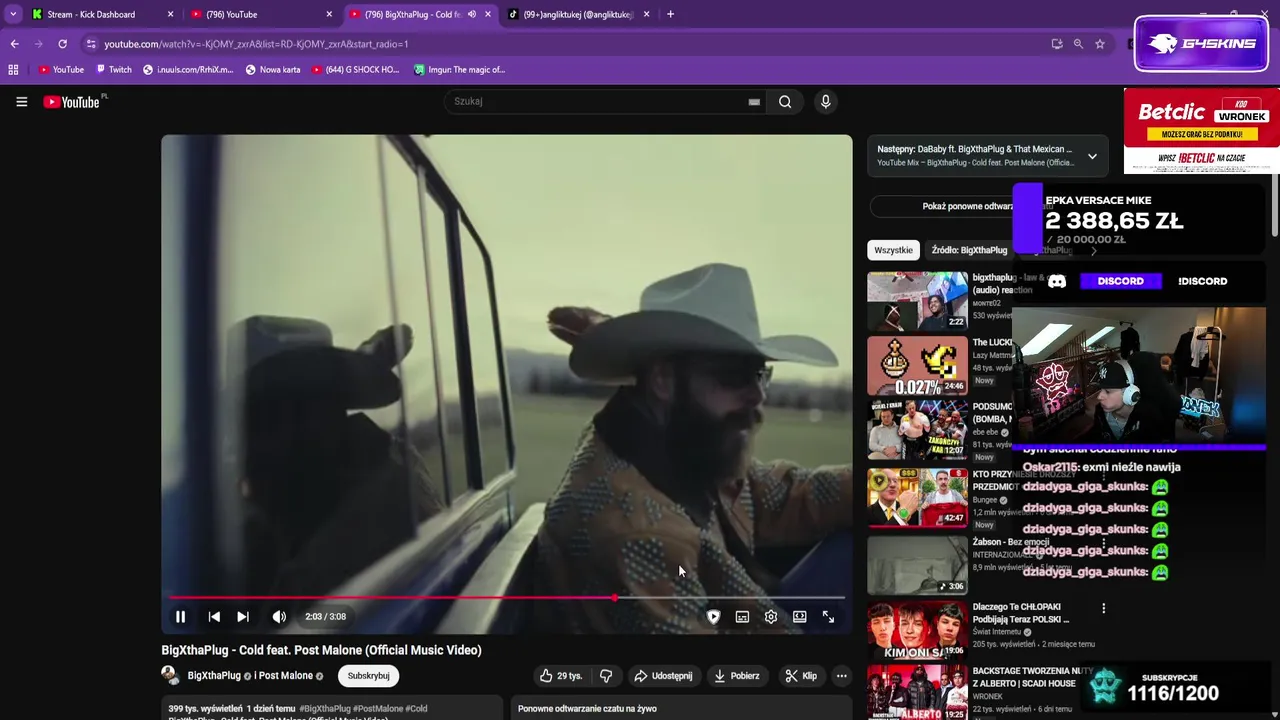This screenshot has width=1280, height=720.
Task: Open The LUCKY 0.027% video thumbnail
Action: click(917, 365)
